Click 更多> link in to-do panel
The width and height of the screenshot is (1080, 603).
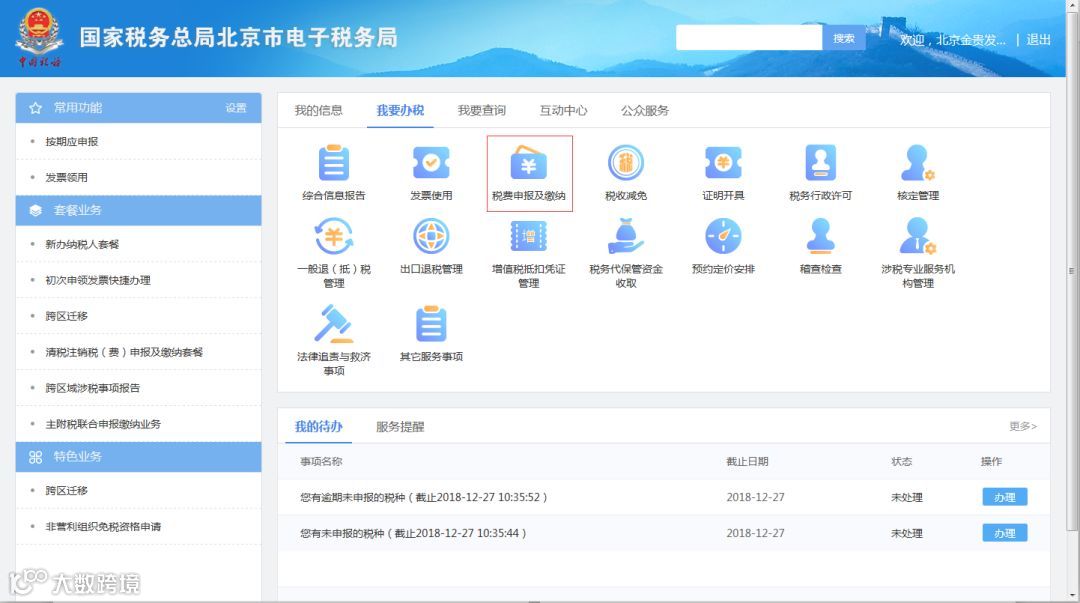click(1023, 427)
